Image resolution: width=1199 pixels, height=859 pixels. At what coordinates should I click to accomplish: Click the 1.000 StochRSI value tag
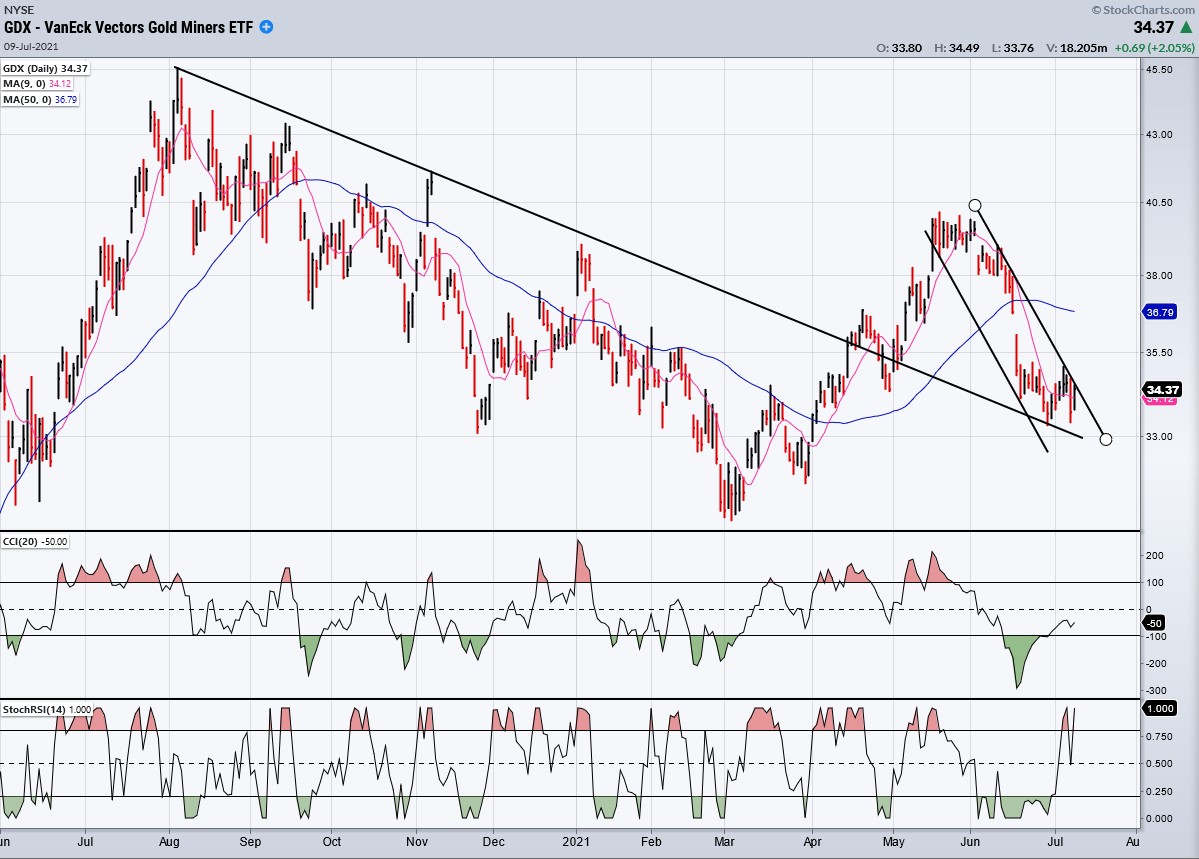(1159, 708)
